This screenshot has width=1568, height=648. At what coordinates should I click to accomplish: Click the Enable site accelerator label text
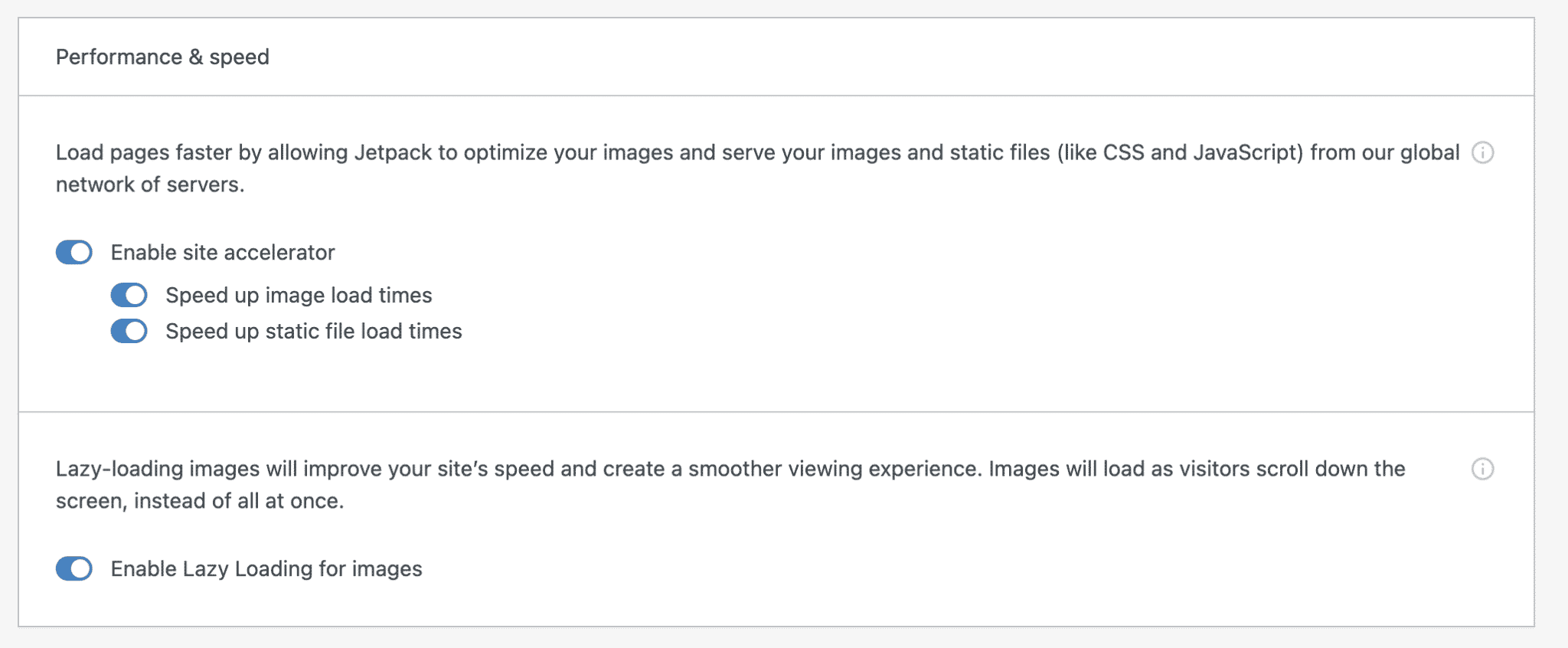tap(224, 252)
